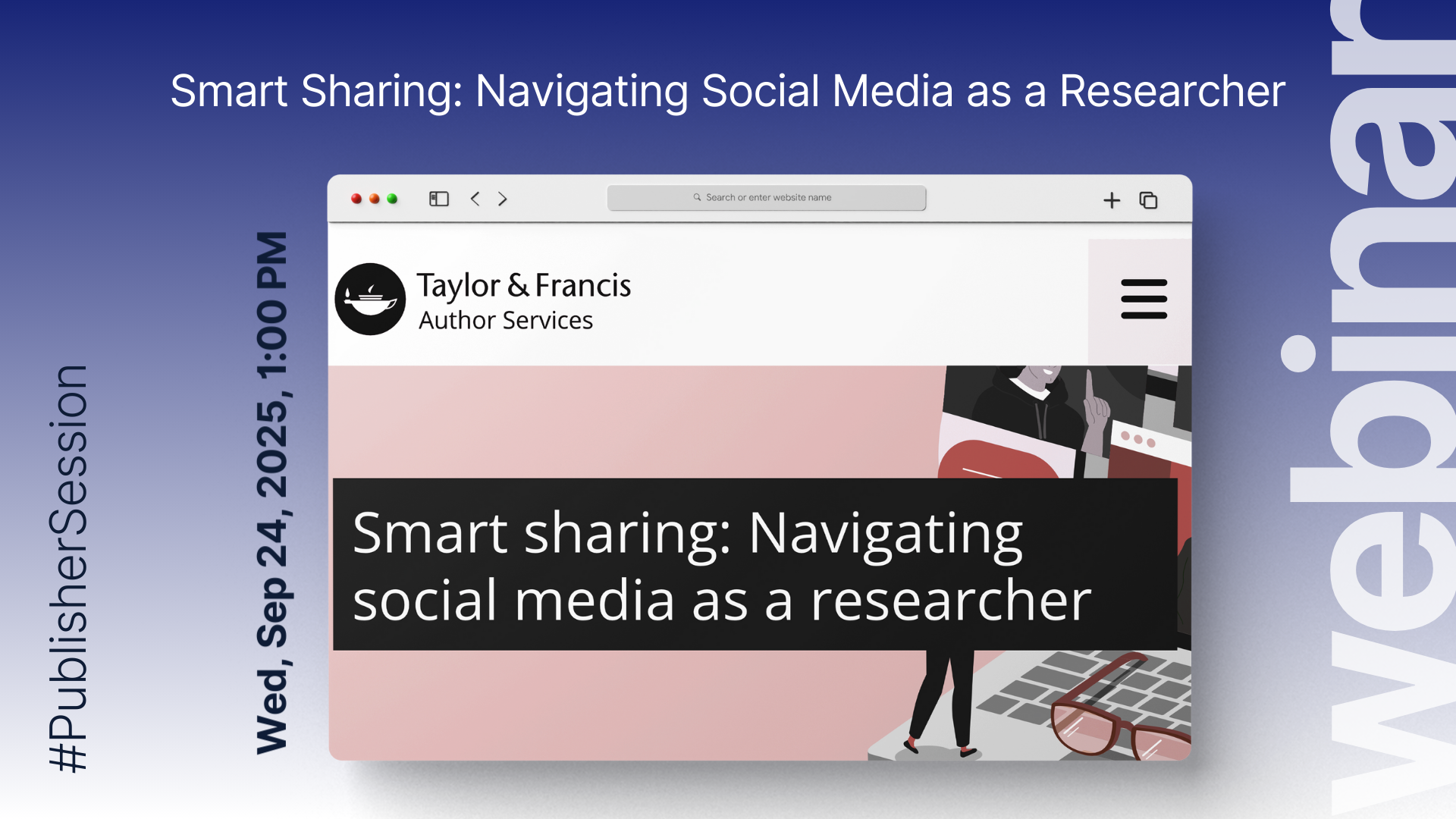Click the search or enter website name field
This screenshot has height=819, width=1456.
click(x=768, y=197)
